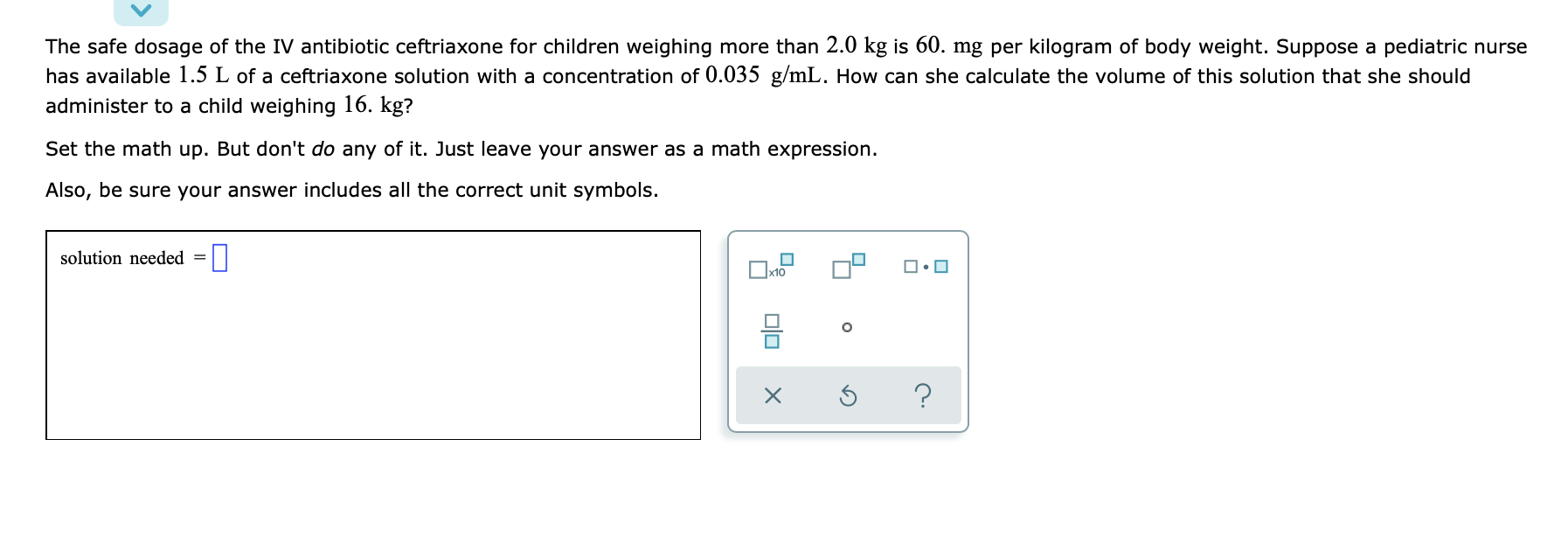Undo the last entry using the undo icon
The width and height of the screenshot is (1568, 544).
click(849, 396)
